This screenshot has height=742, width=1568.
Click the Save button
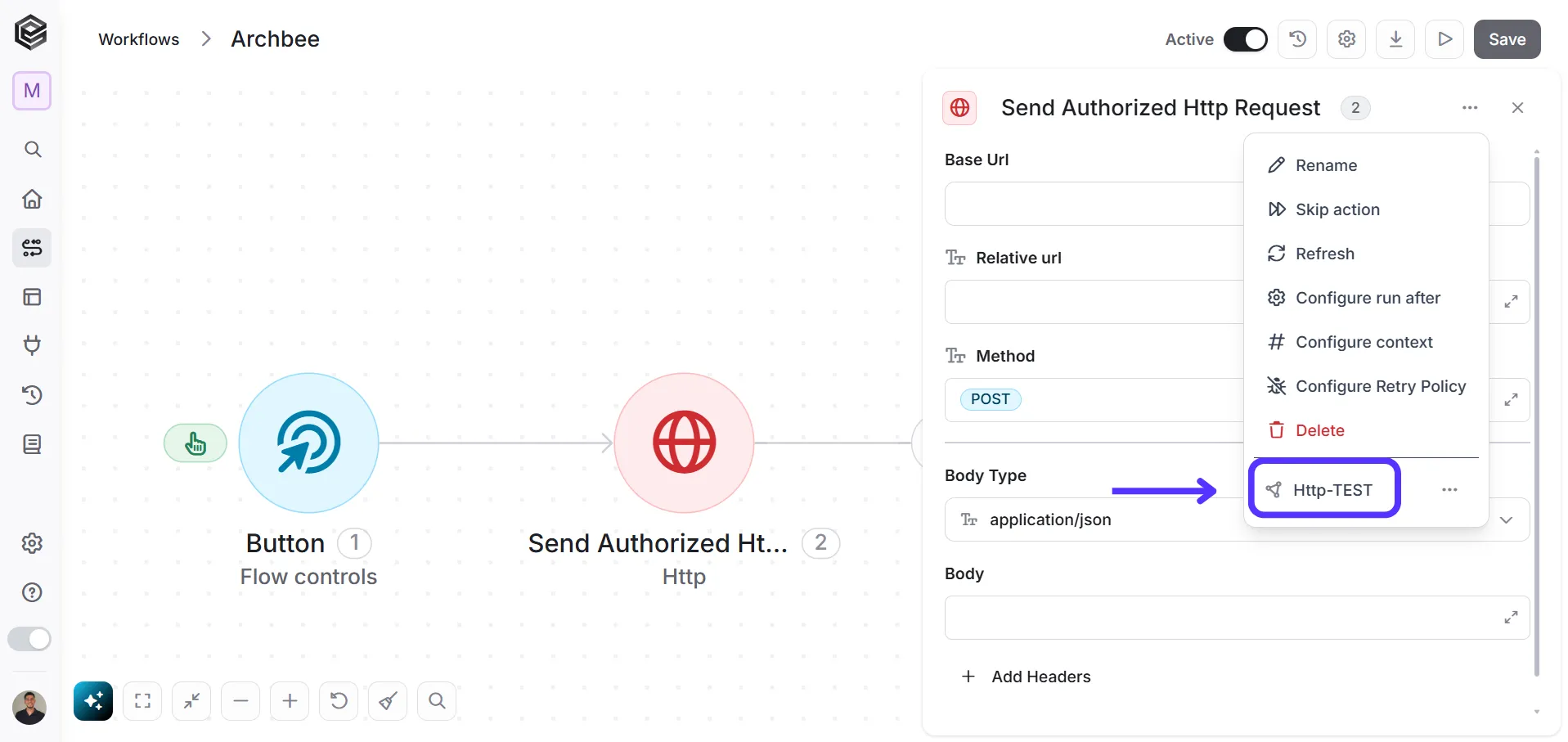coord(1507,39)
